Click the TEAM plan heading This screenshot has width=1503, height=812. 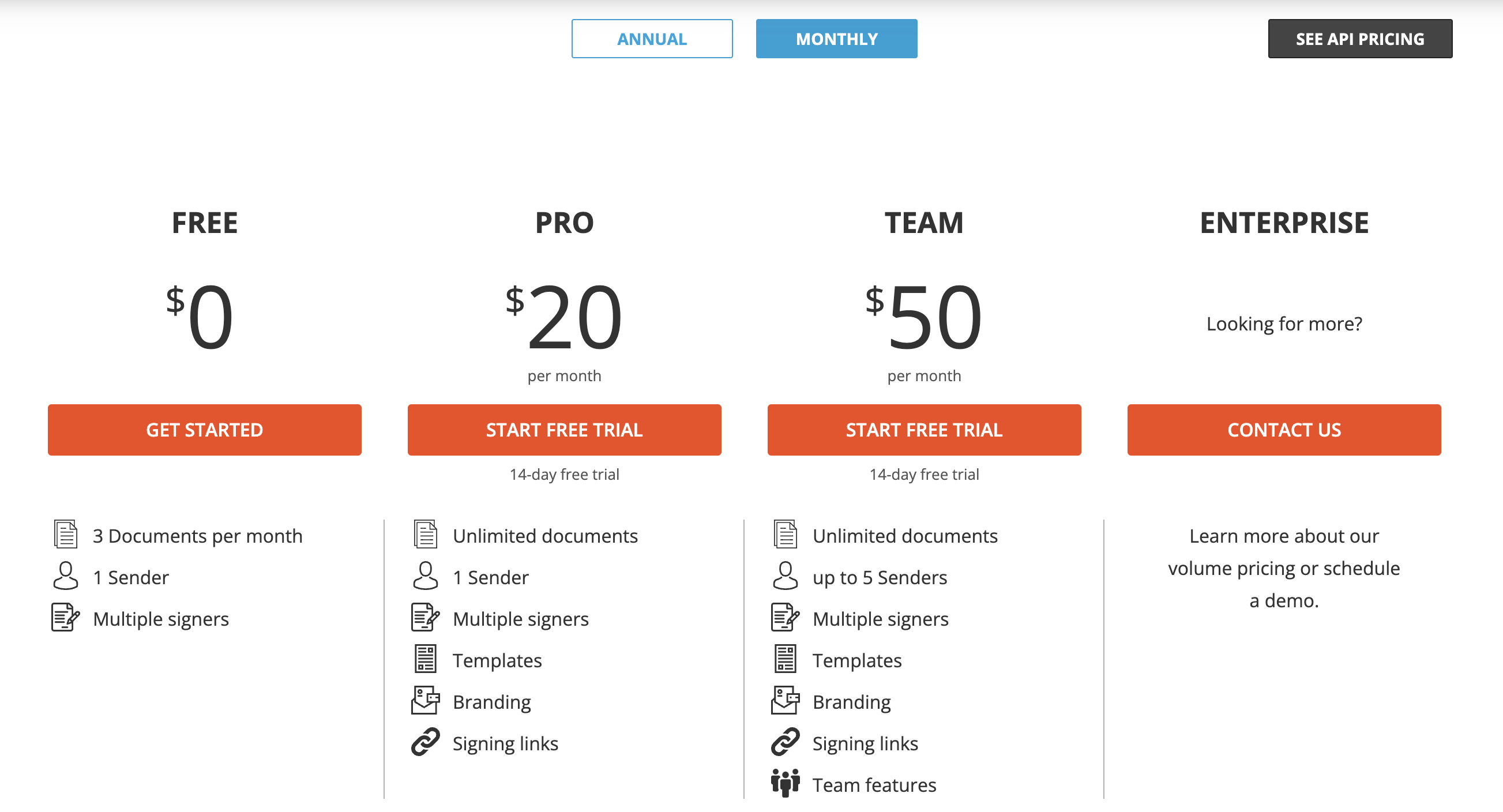click(924, 223)
